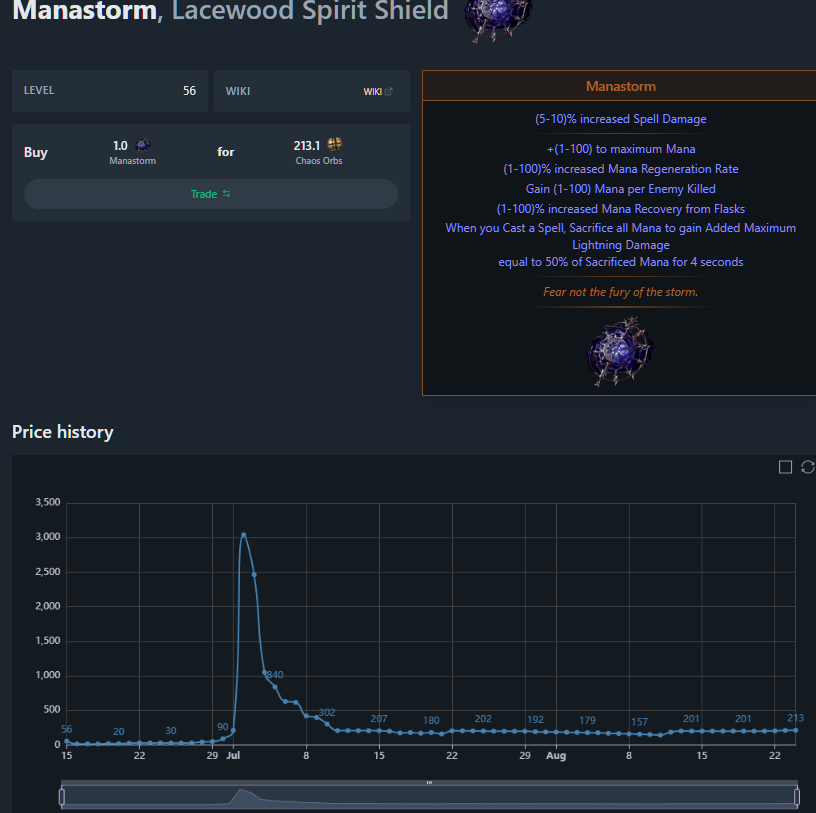This screenshot has width=816, height=813.
Task: Click '(5-10)% increased Spell Damage' text
Action: pos(620,119)
